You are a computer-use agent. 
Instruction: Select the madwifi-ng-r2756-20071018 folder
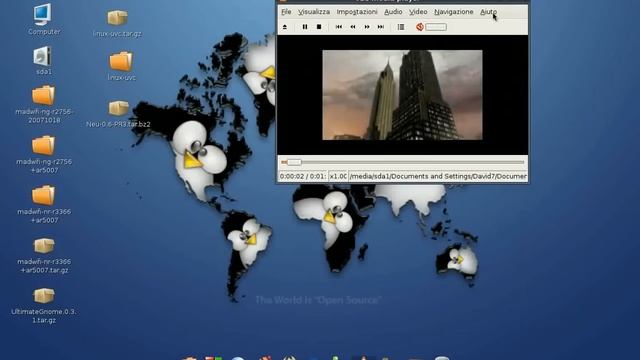(x=44, y=104)
